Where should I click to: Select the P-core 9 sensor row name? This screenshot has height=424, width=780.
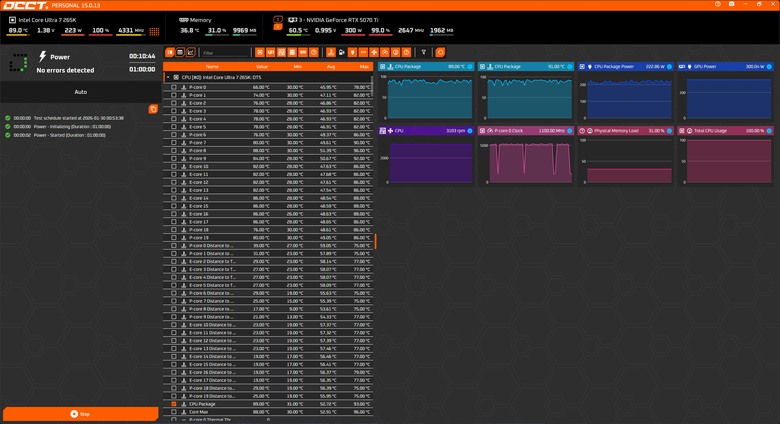click(197, 158)
